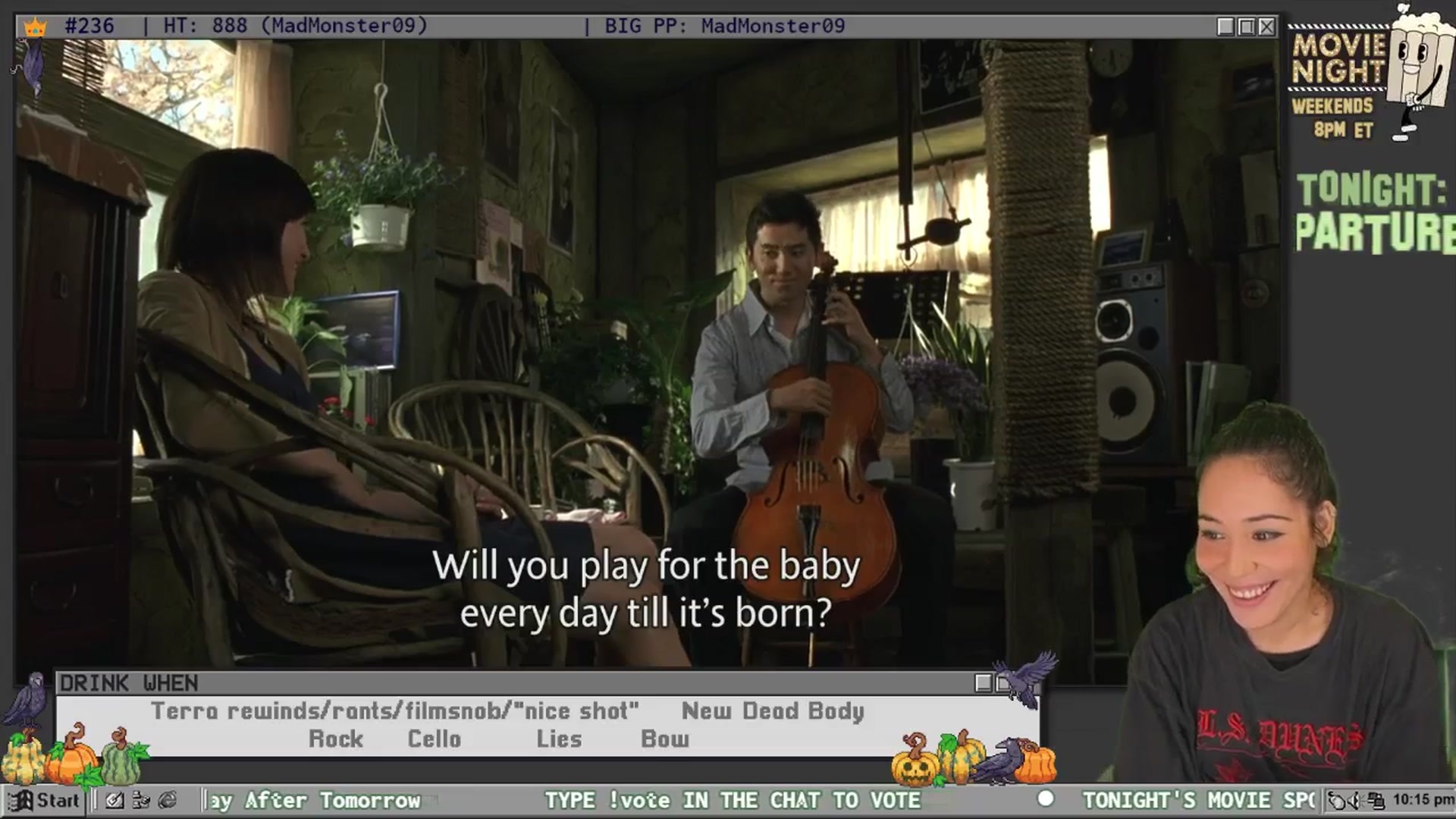This screenshot has height=819, width=1456.
Task: Click the "After Tomorrow" taskbar ticker text
Action: tap(333, 800)
